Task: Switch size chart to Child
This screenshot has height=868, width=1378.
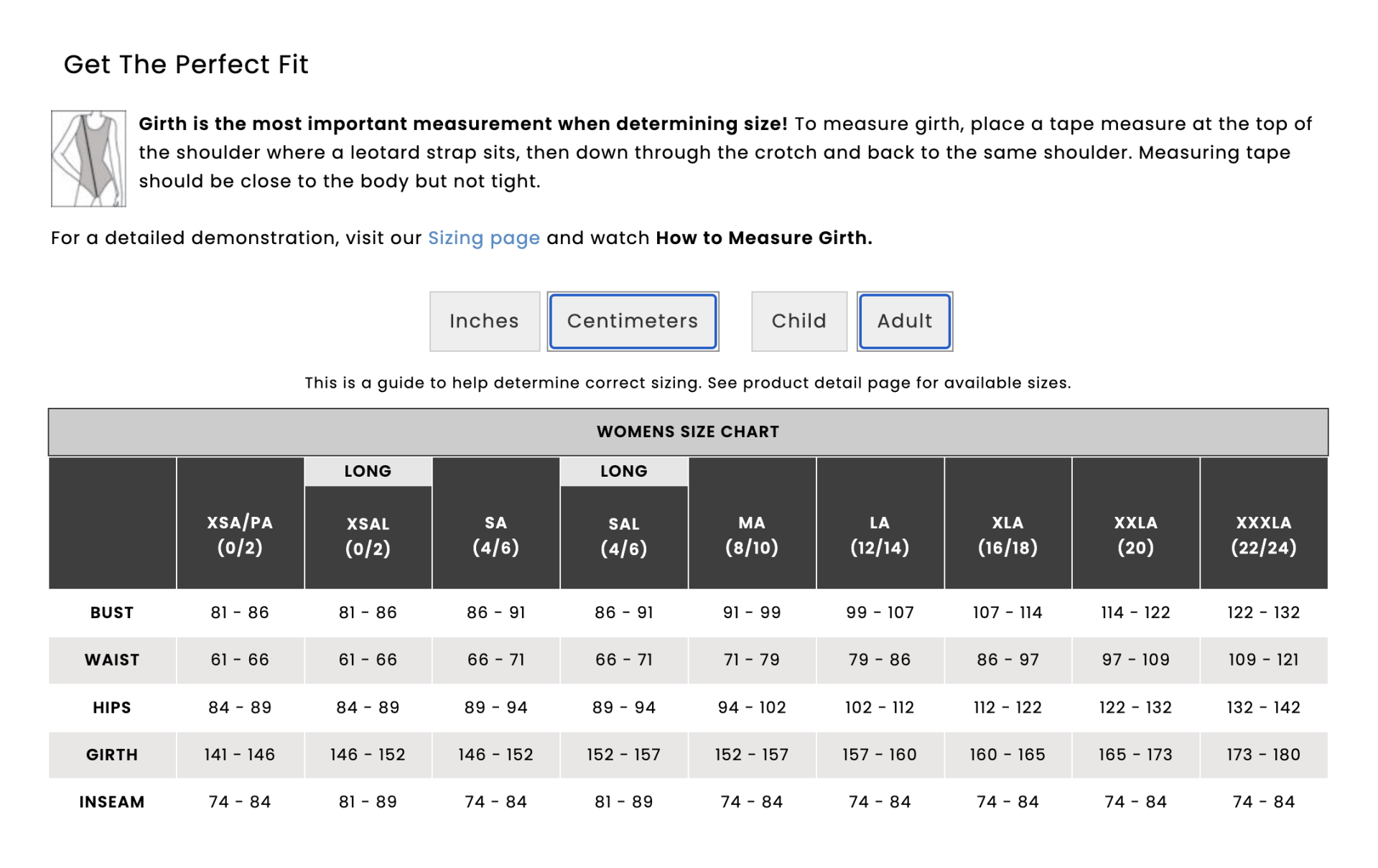Action: [799, 321]
